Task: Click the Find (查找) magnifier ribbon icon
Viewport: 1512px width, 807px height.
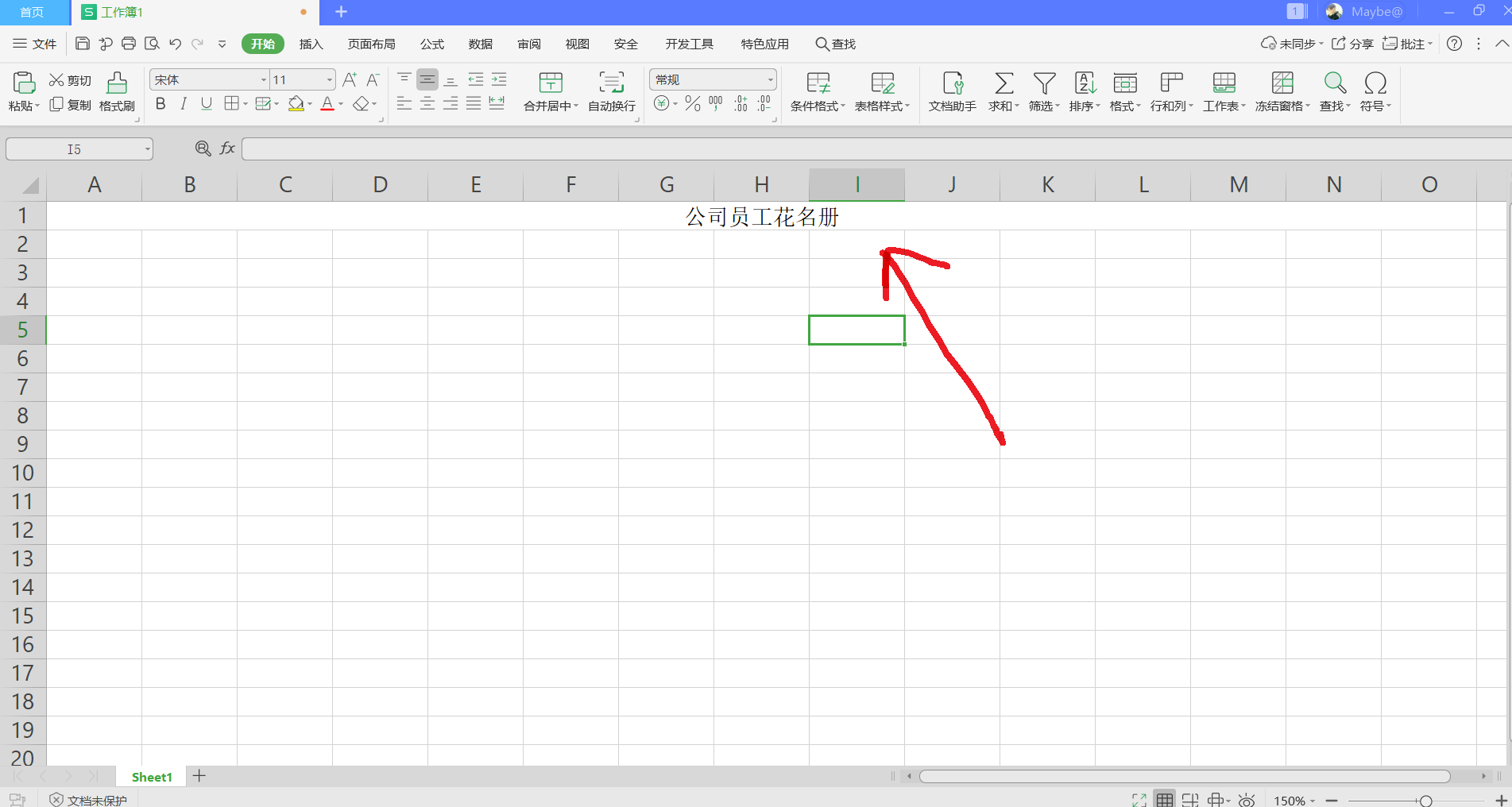Action: coord(1335,83)
